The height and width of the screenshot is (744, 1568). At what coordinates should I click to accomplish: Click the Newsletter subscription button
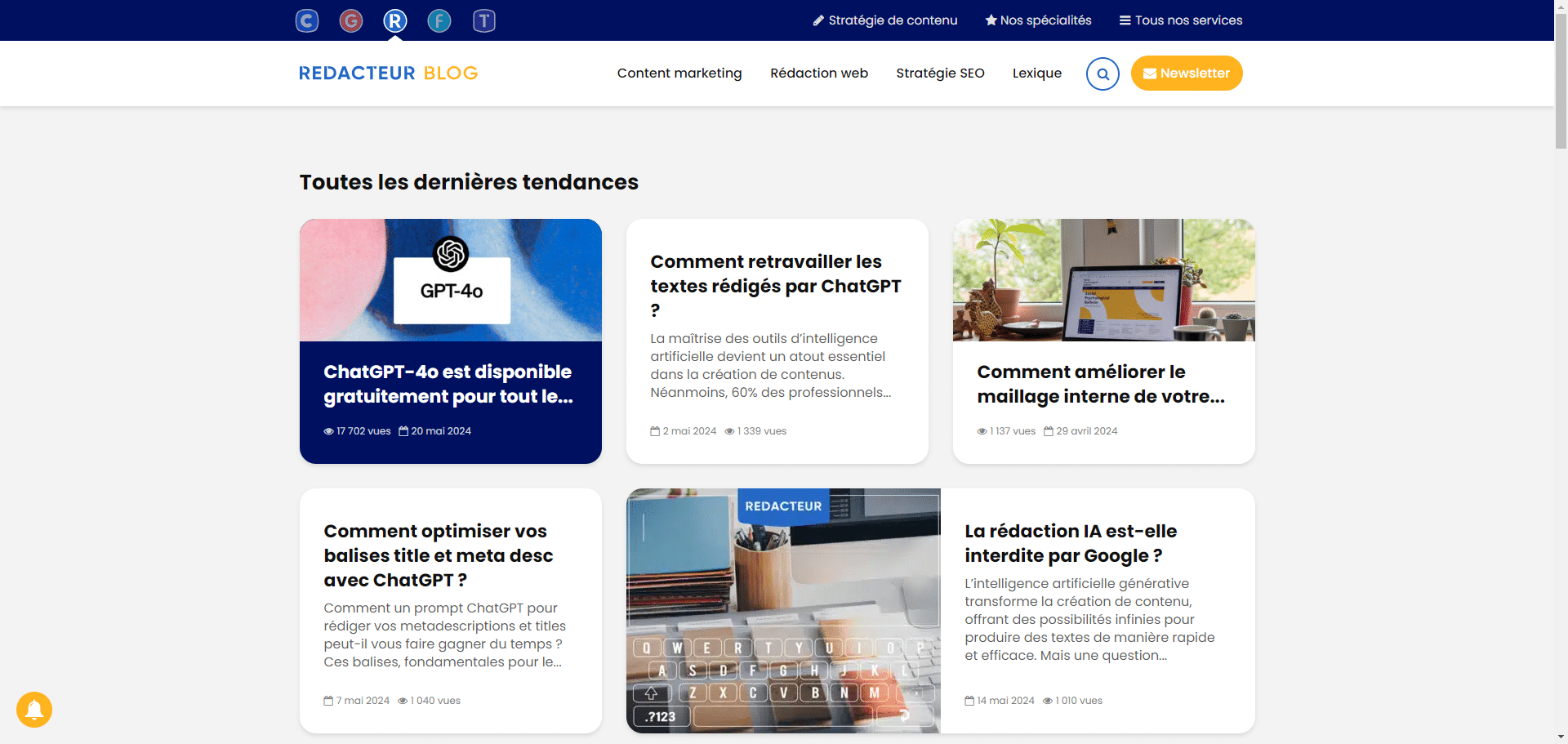point(1187,73)
